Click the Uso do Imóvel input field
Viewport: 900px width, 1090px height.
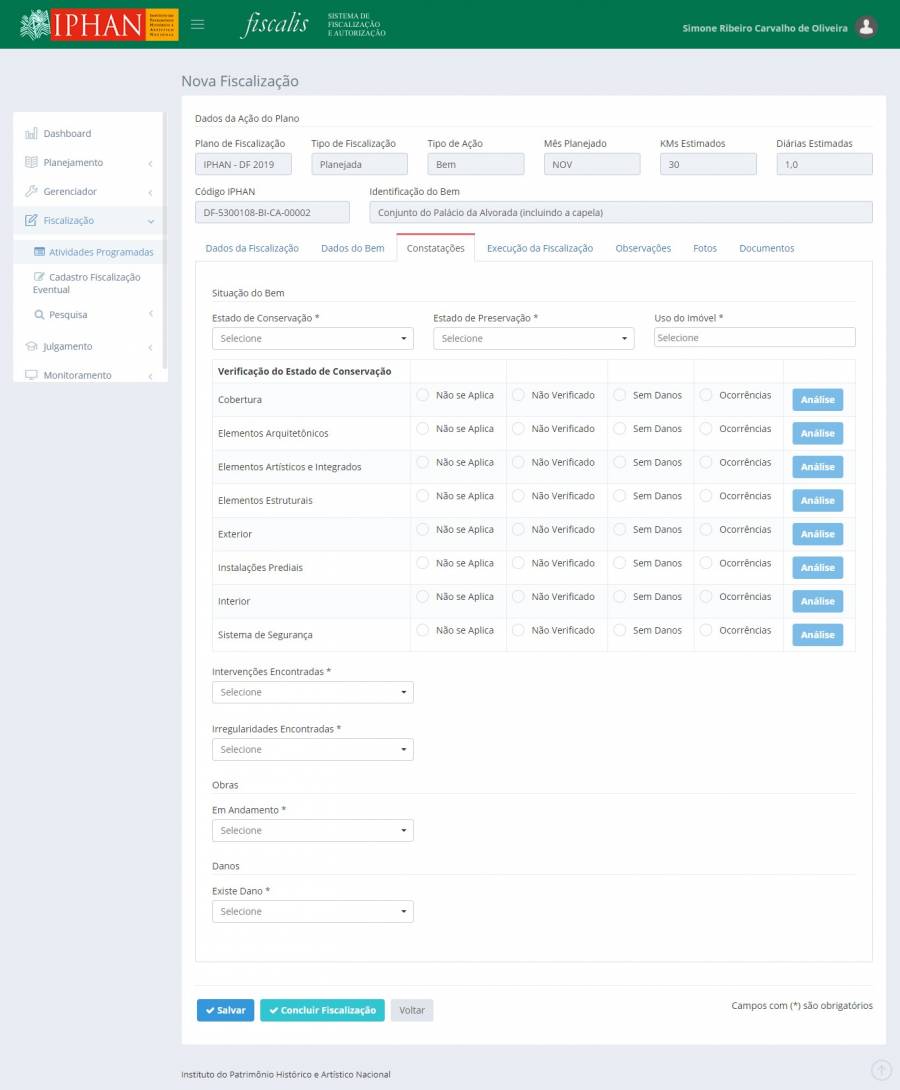(754, 338)
